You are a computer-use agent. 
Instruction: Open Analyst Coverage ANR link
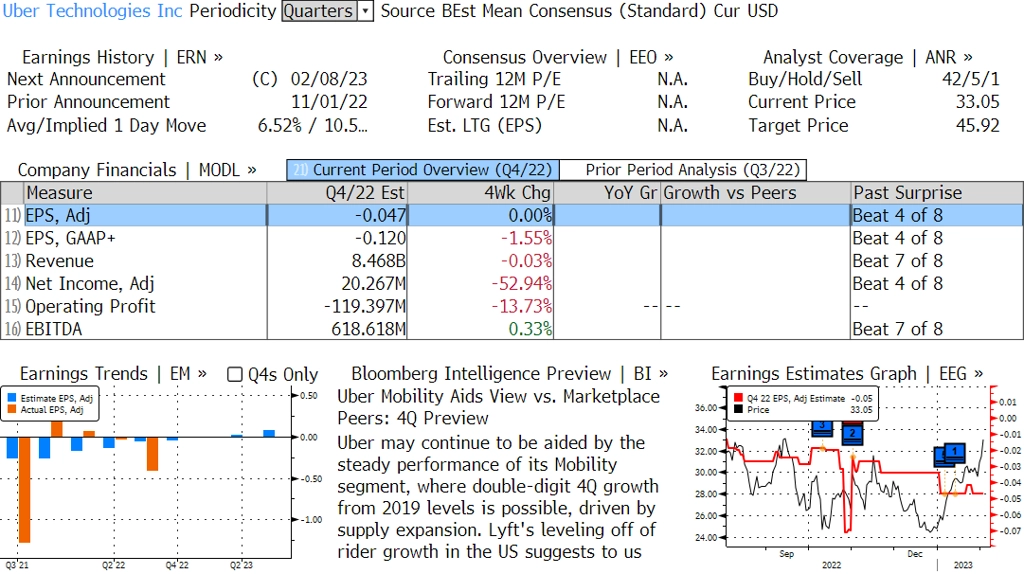867,57
